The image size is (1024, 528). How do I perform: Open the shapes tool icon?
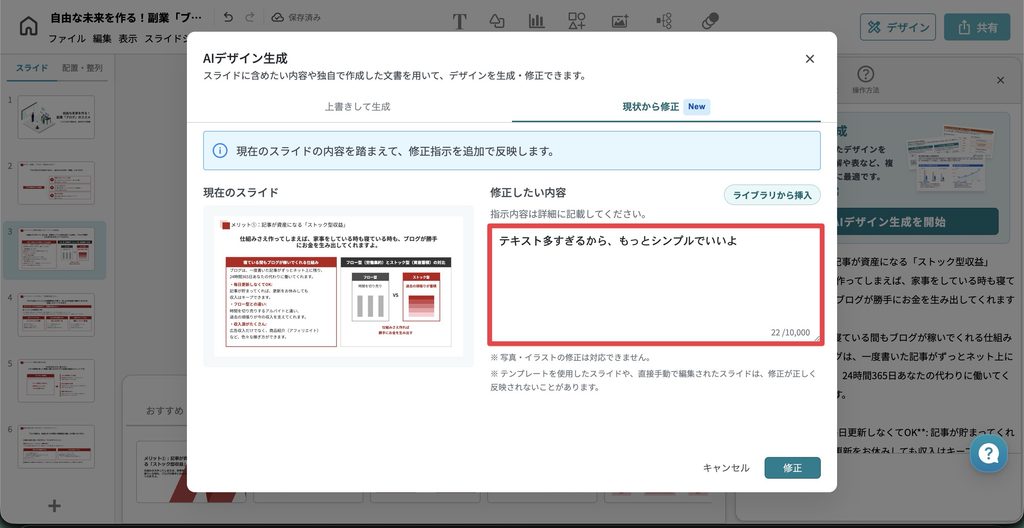497,22
